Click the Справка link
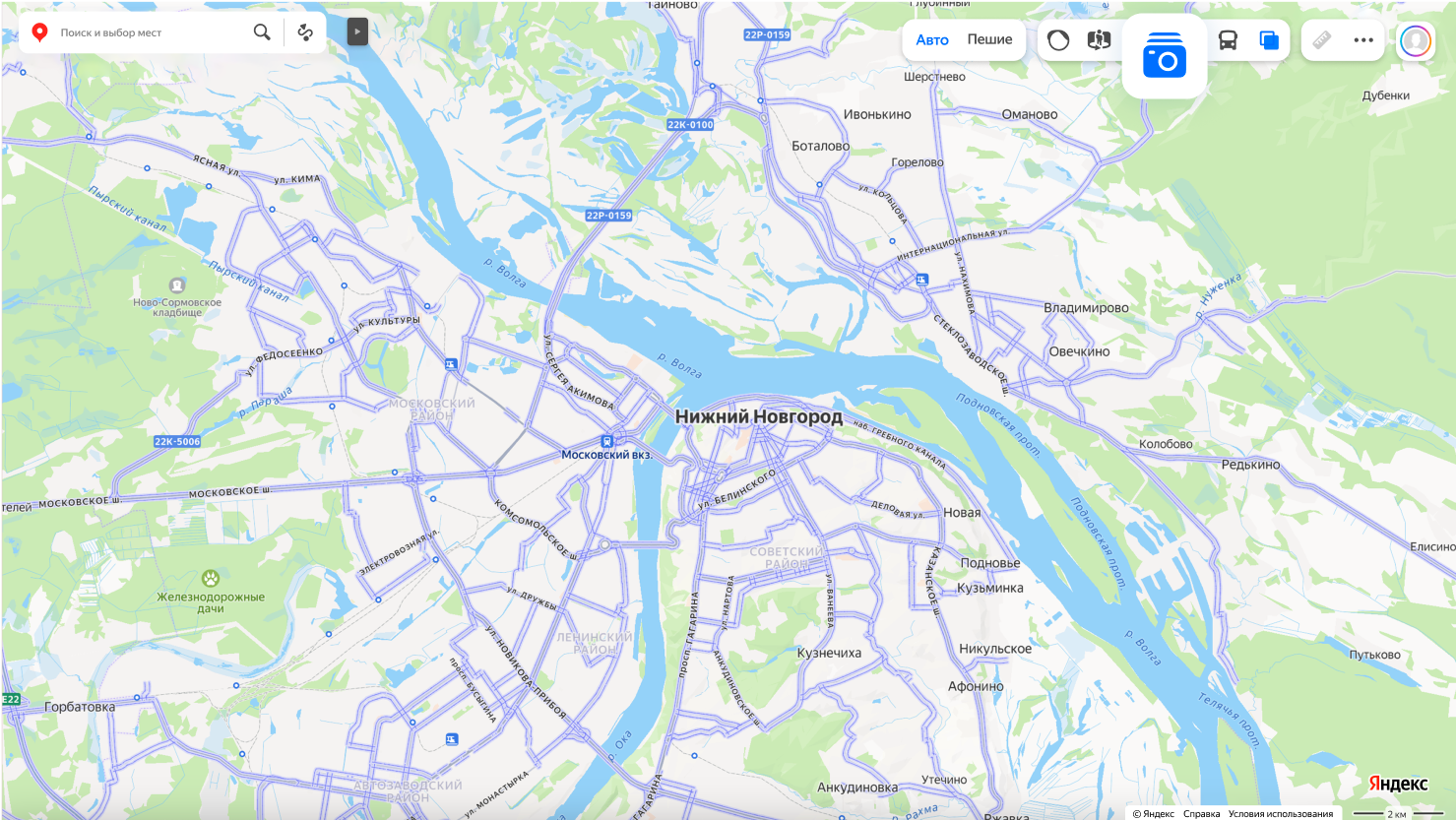1456x820 pixels. [x=1201, y=814]
